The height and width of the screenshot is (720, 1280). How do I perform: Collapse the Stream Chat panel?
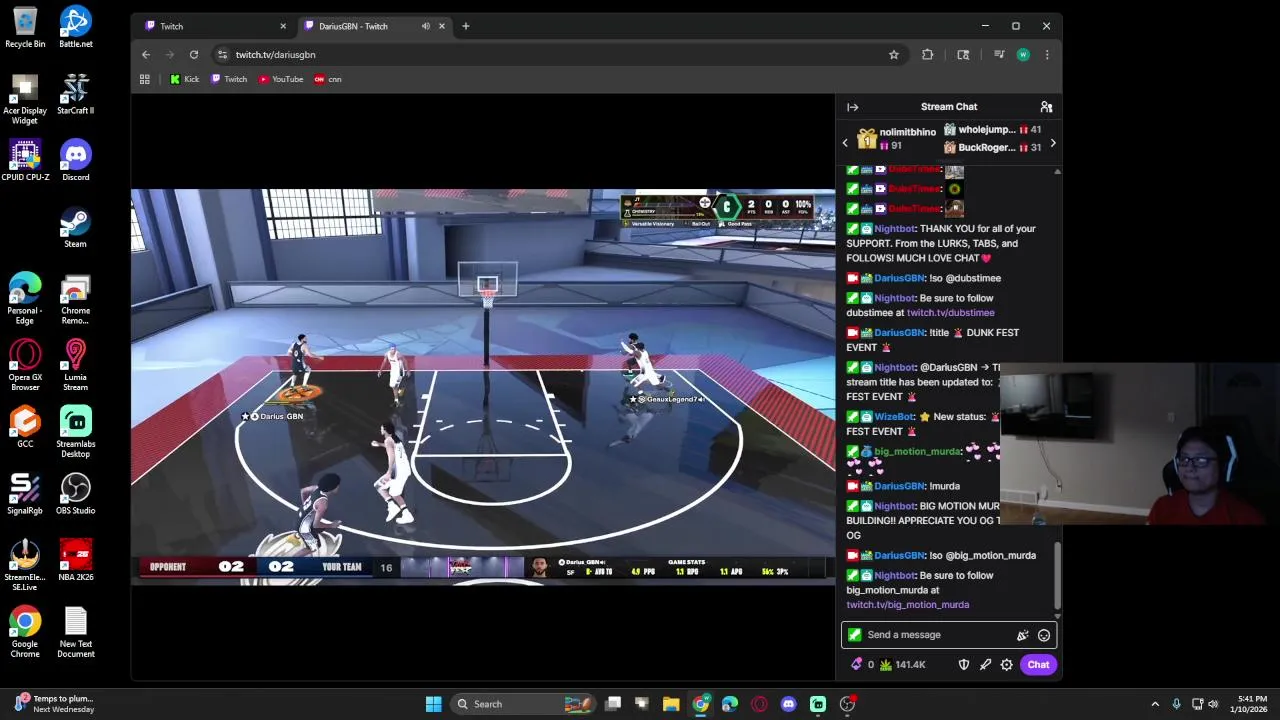pos(852,107)
